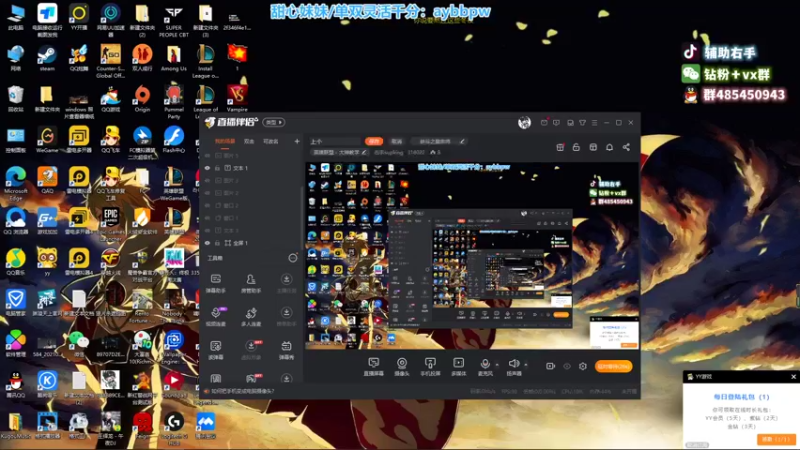Edit live type with pencil icon
Viewport: 800px width, 450px height.
364,152
